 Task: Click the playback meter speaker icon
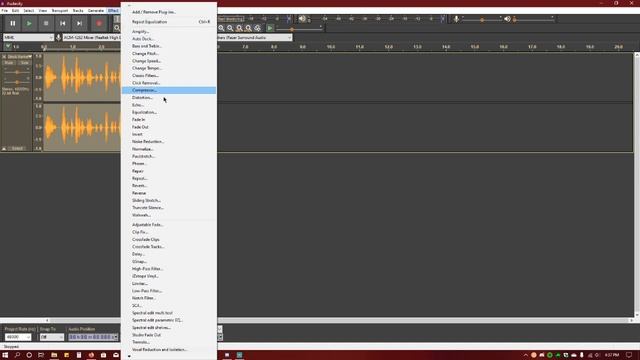(x=302, y=19)
